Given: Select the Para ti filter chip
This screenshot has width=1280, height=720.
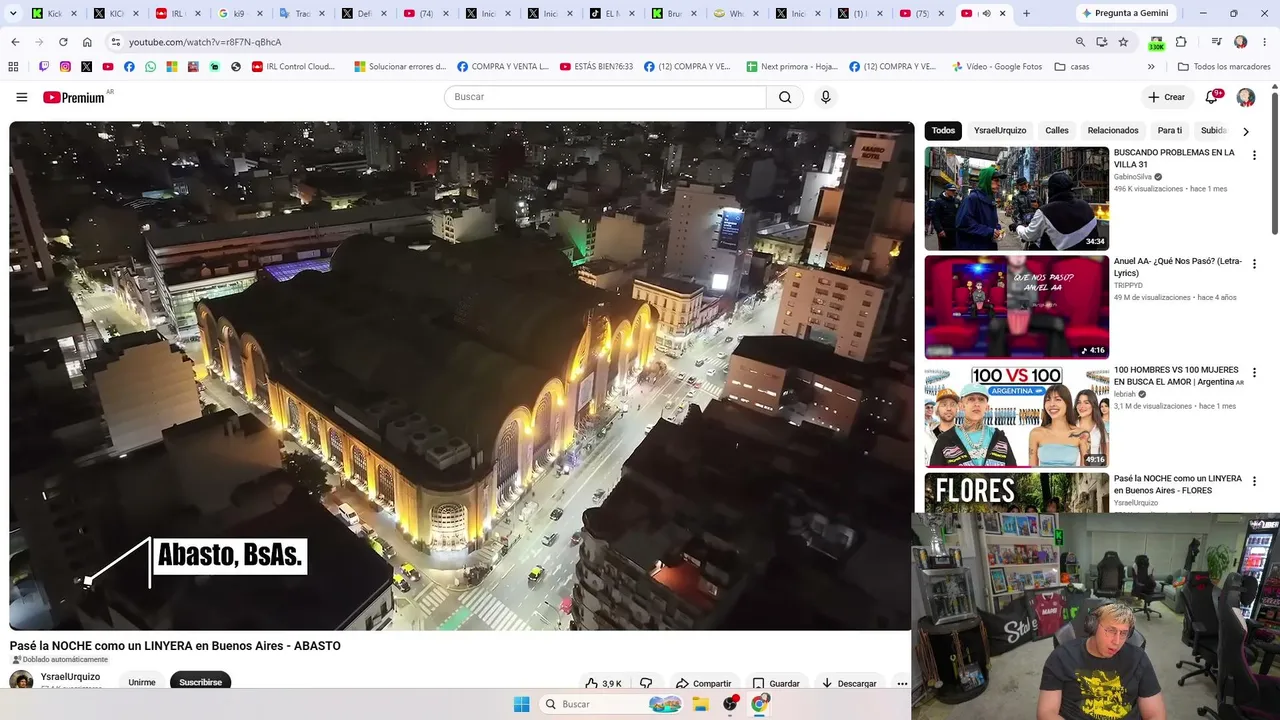Looking at the screenshot, I should click(1169, 131).
